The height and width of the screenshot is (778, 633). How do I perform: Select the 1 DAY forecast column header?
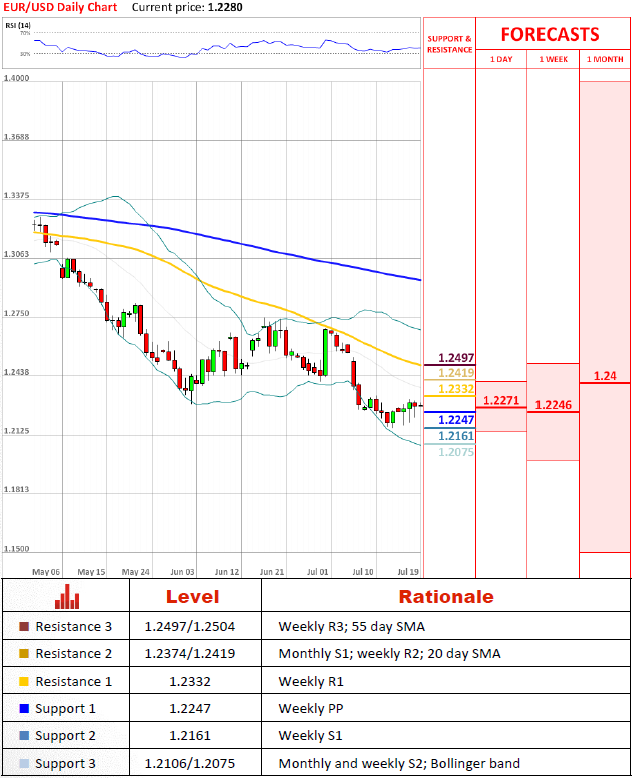pyautogui.click(x=501, y=59)
